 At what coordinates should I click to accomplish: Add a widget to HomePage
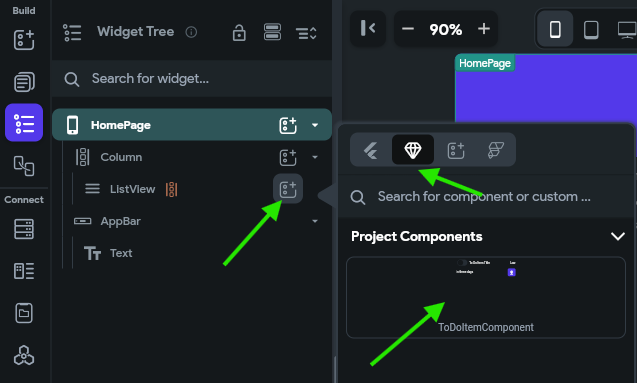coord(288,125)
